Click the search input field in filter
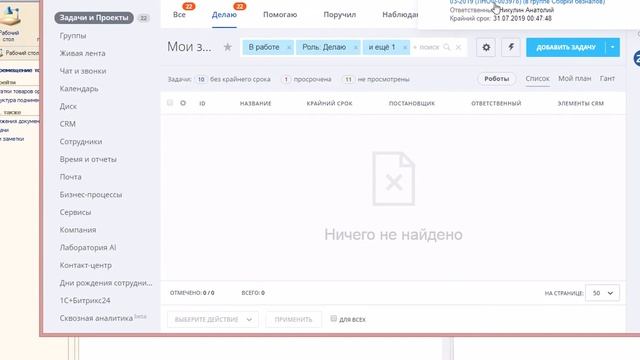This screenshot has height=360, width=640. point(427,47)
